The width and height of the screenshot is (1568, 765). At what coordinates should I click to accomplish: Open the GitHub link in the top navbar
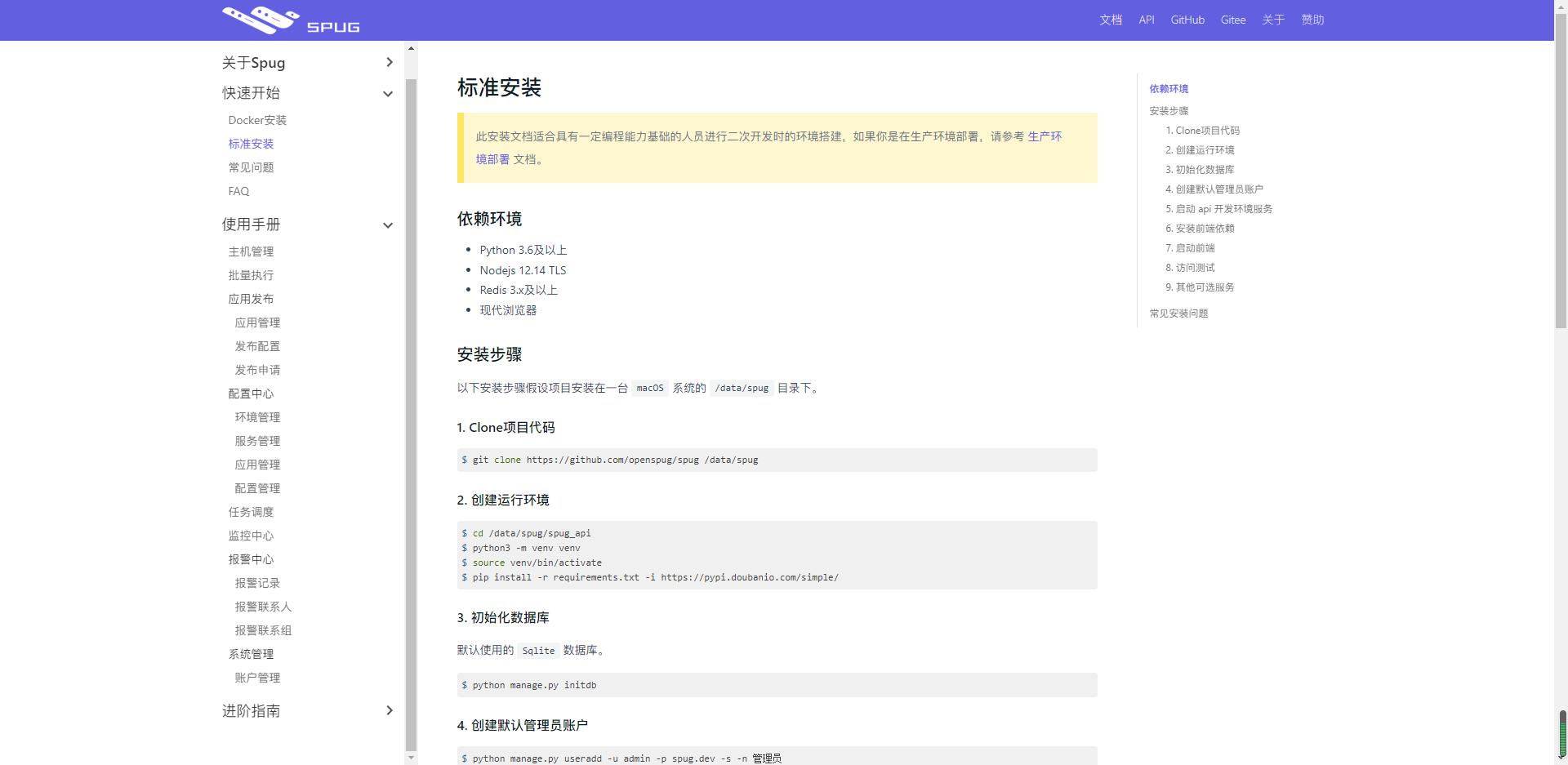pyautogui.click(x=1187, y=19)
